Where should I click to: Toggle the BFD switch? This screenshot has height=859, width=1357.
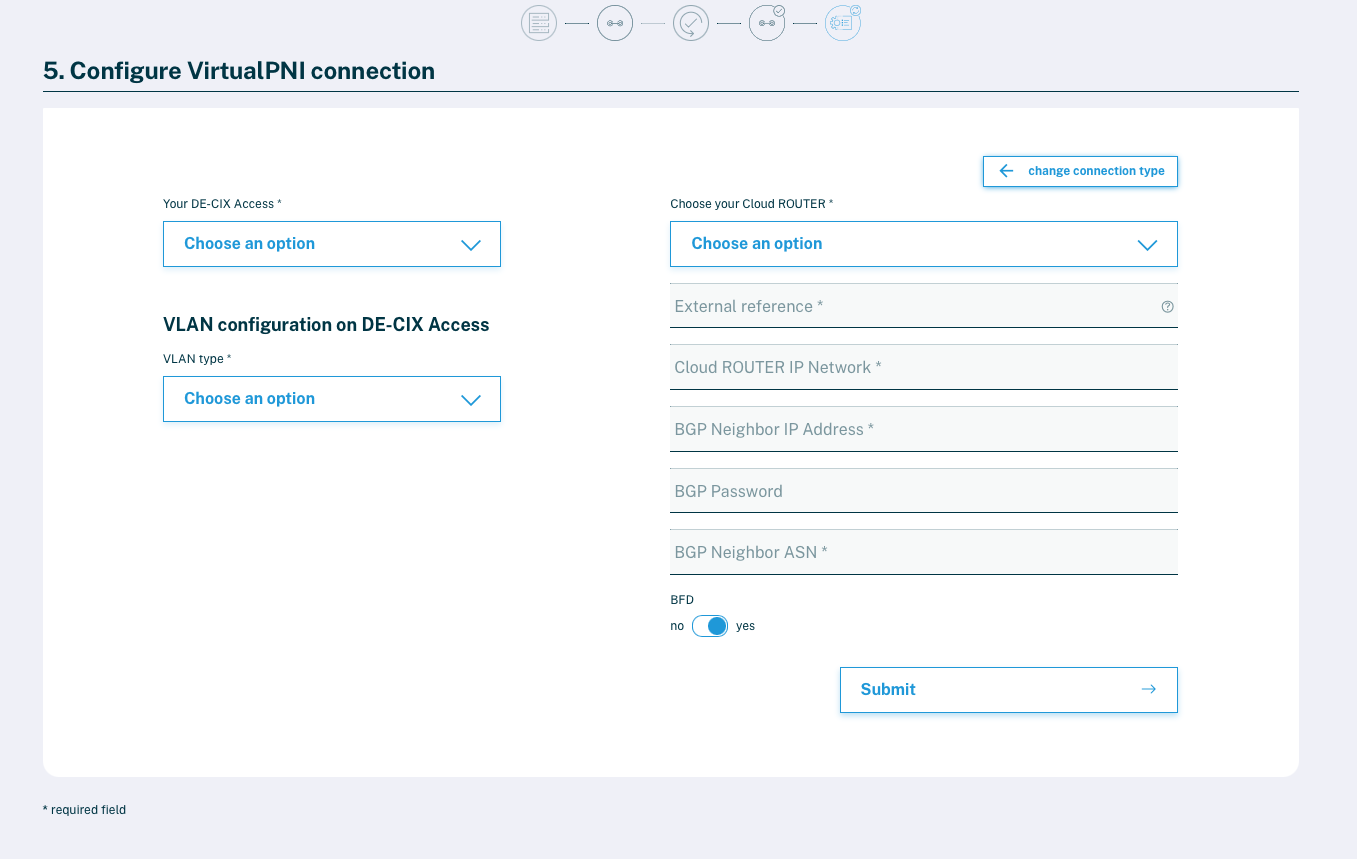click(710, 626)
